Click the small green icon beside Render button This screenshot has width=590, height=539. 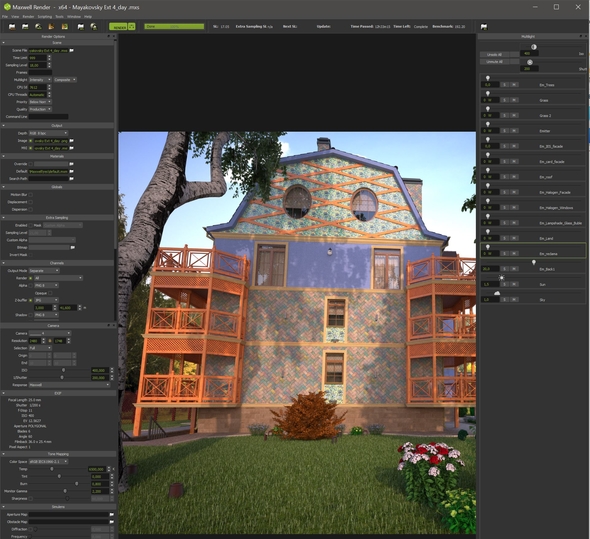[x=132, y=27]
